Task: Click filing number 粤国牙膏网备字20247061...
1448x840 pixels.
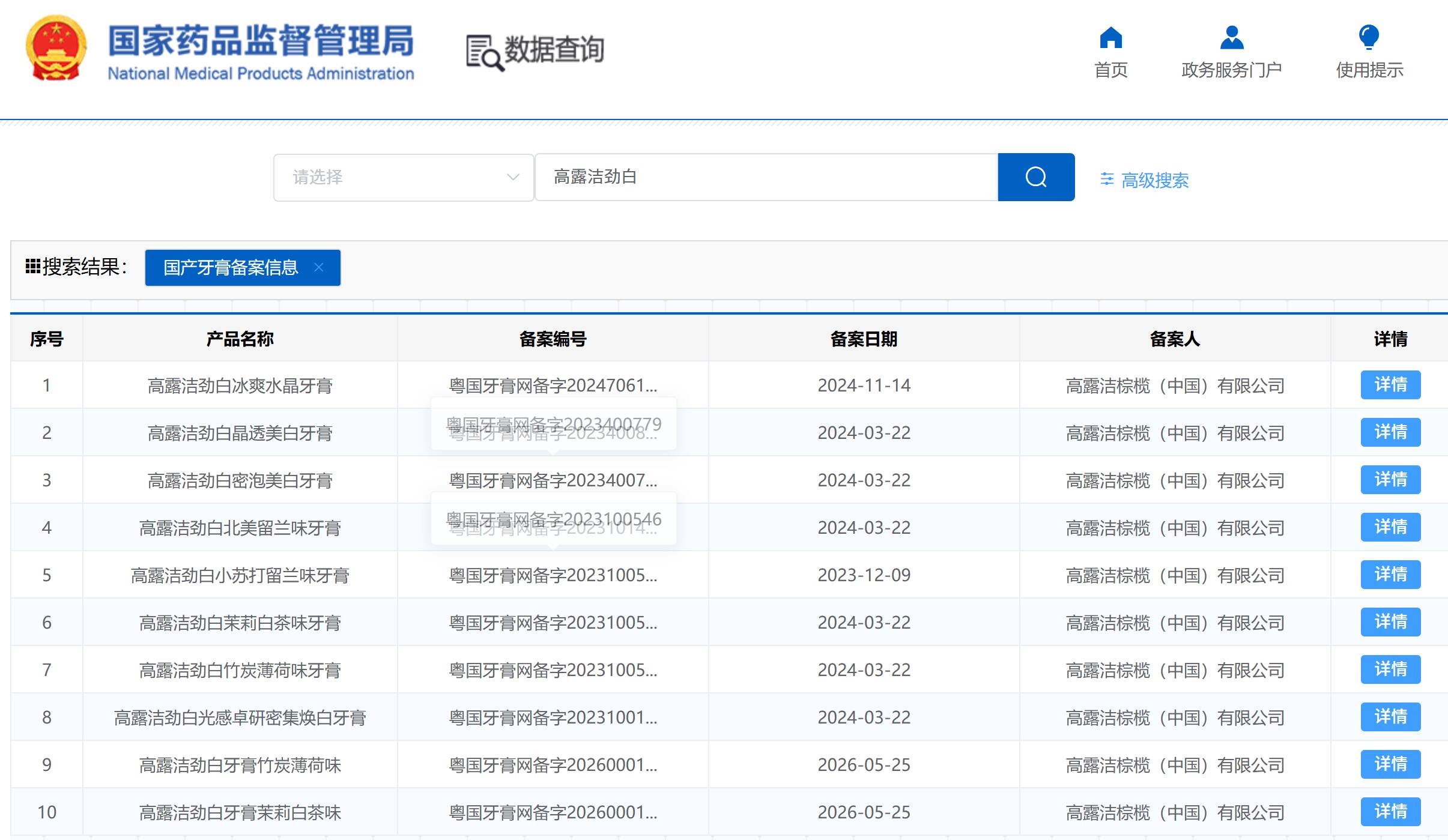Action: point(553,385)
